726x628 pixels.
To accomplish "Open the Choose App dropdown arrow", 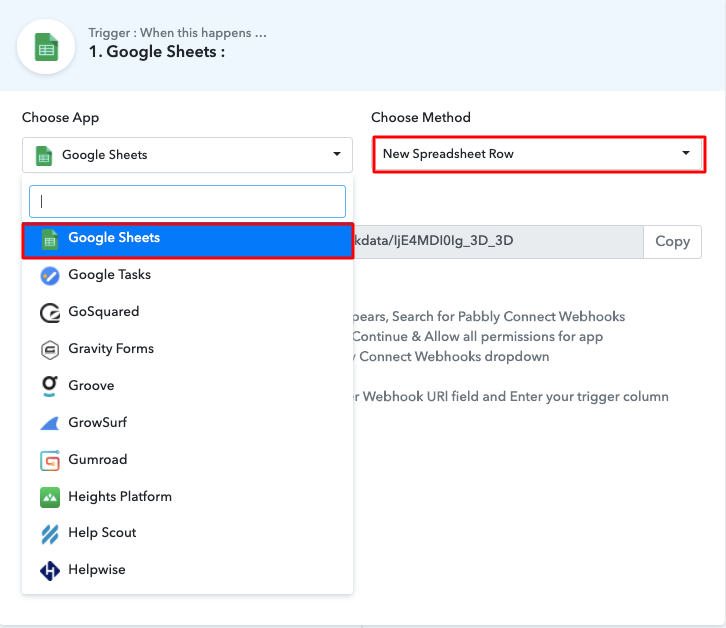I will (337, 154).
